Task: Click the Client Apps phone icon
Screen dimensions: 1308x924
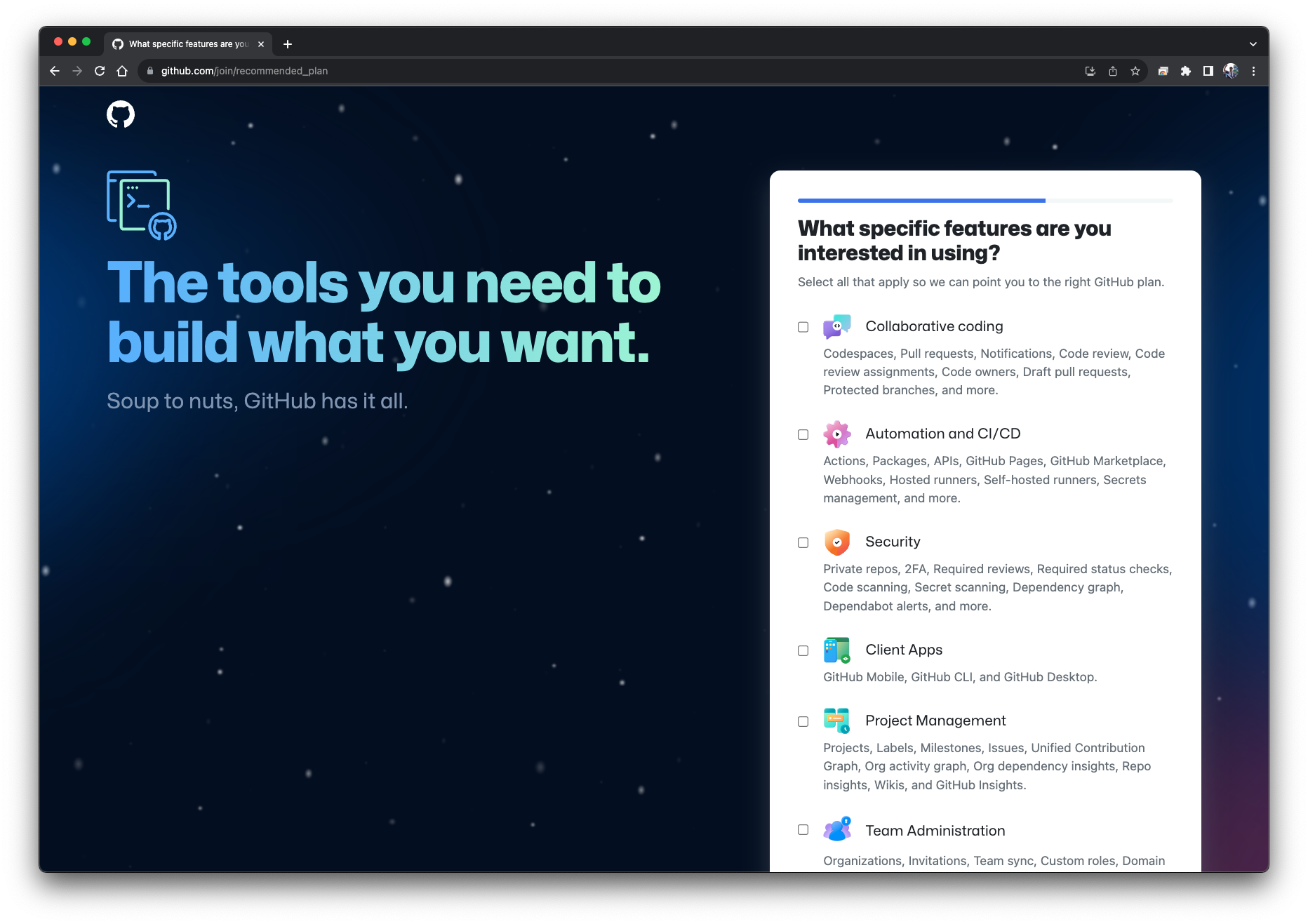Action: click(836, 650)
